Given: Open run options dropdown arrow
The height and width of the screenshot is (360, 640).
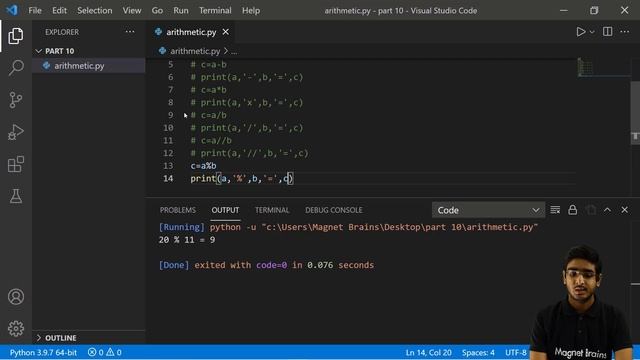Looking at the screenshot, I should pos(592,32).
